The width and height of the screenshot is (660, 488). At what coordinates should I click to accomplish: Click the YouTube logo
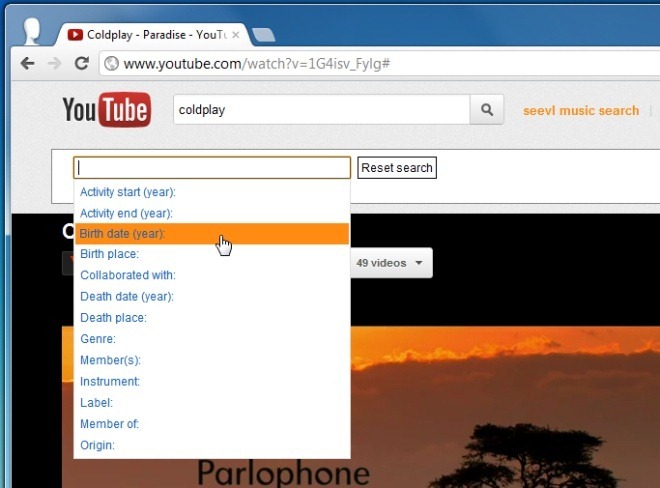[x=106, y=109]
